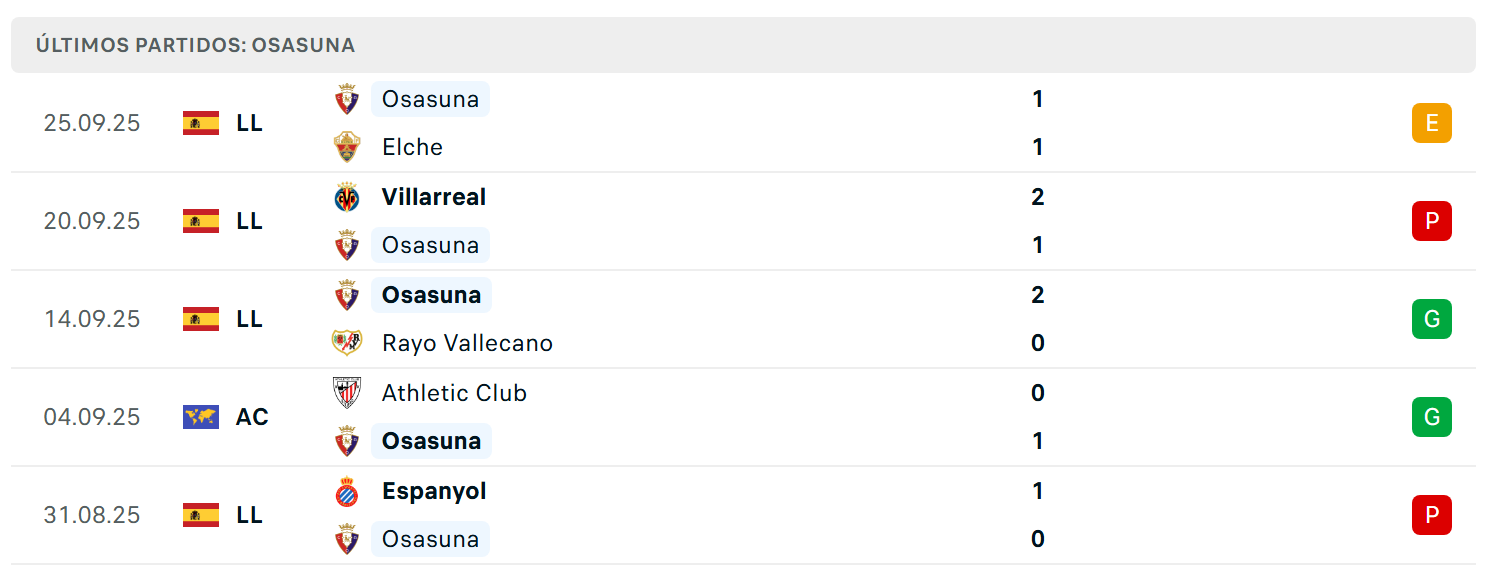Click the AC competition label on 04.09.25
This screenshot has height=572, width=1493.
pos(252,417)
